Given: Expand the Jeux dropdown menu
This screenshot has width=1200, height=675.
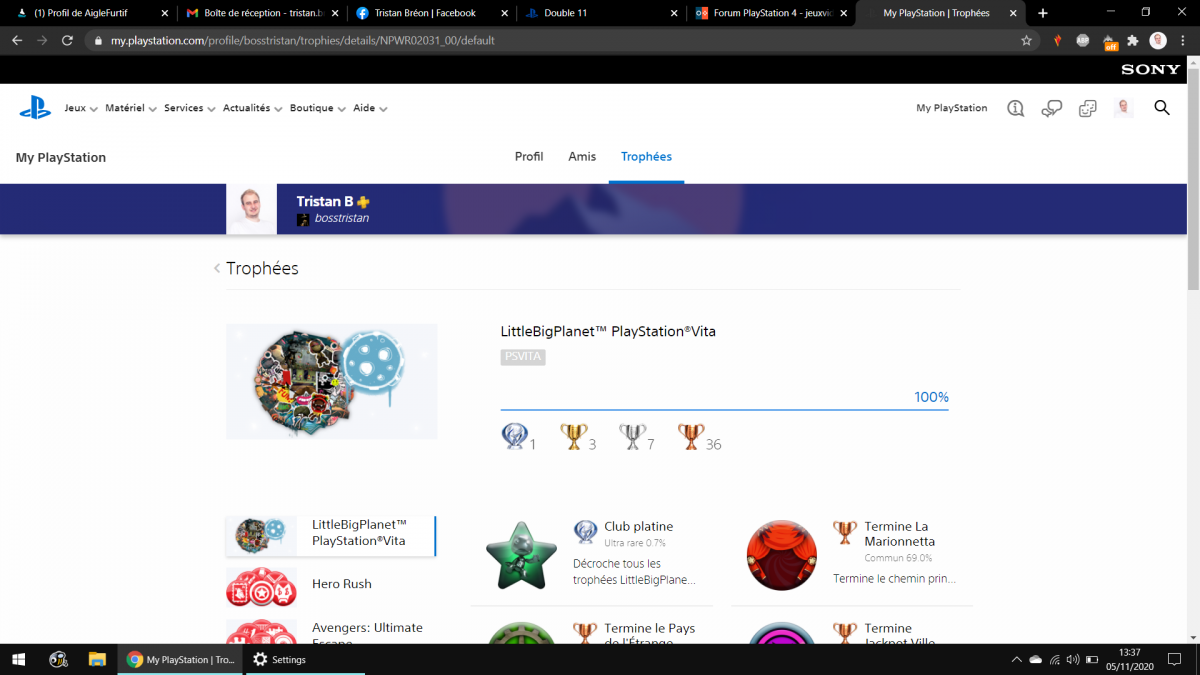Looking at the screenshot, I should [x=81, y=108].
